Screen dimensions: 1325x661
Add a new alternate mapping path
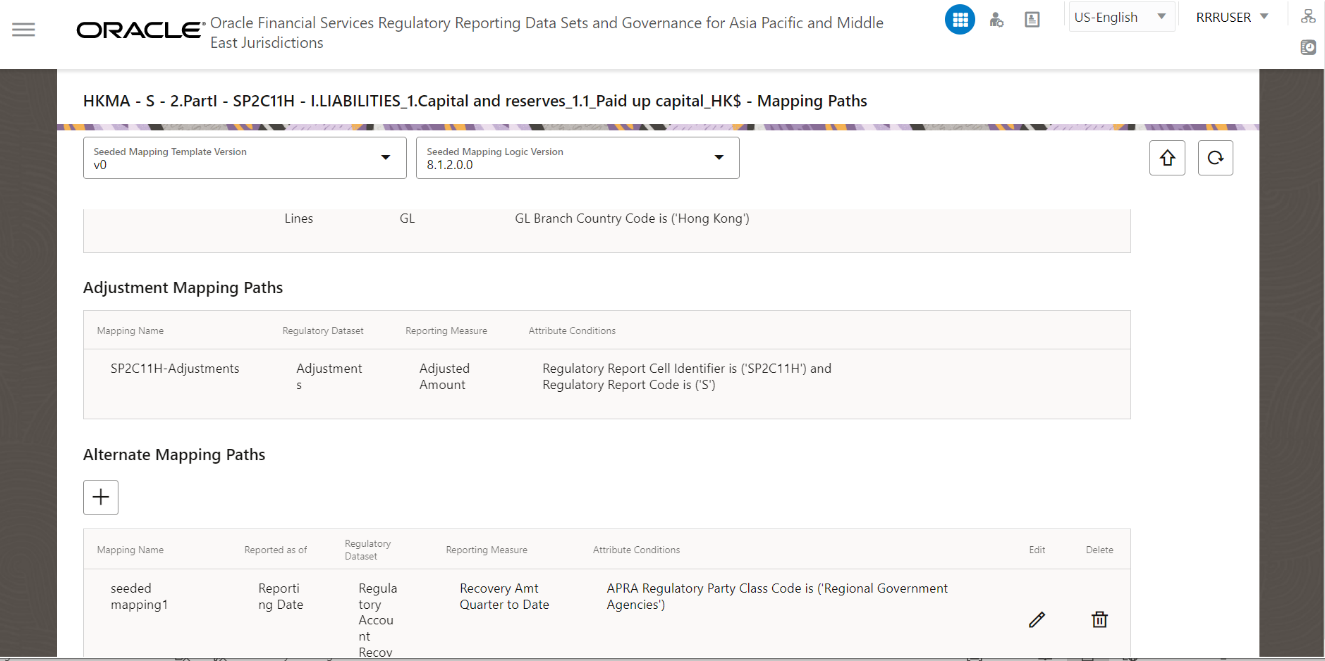(x=100, y=497)
